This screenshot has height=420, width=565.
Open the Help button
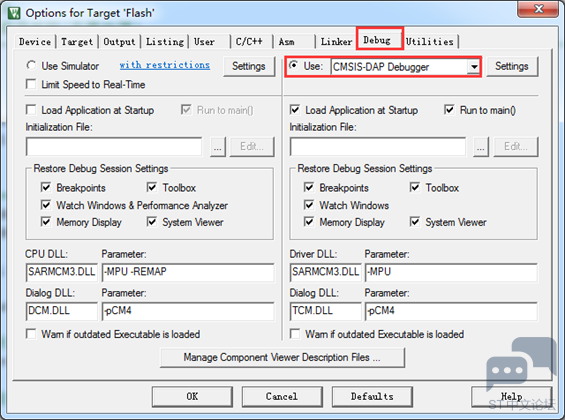click(x=512, y=397)
